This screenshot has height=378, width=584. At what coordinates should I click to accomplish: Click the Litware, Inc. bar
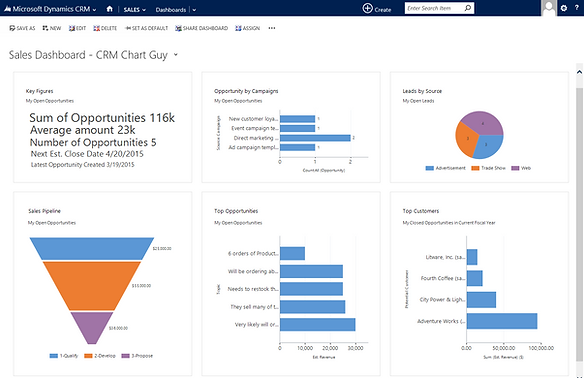pyautogui.click(x=472, y=257)
